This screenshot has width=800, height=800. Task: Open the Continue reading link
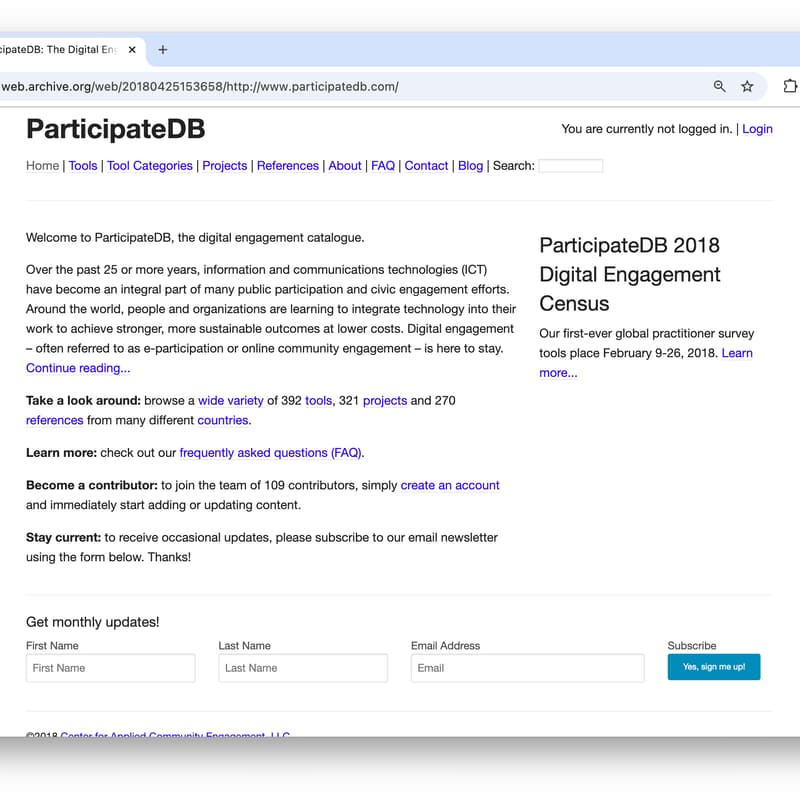tap(77, 368)
